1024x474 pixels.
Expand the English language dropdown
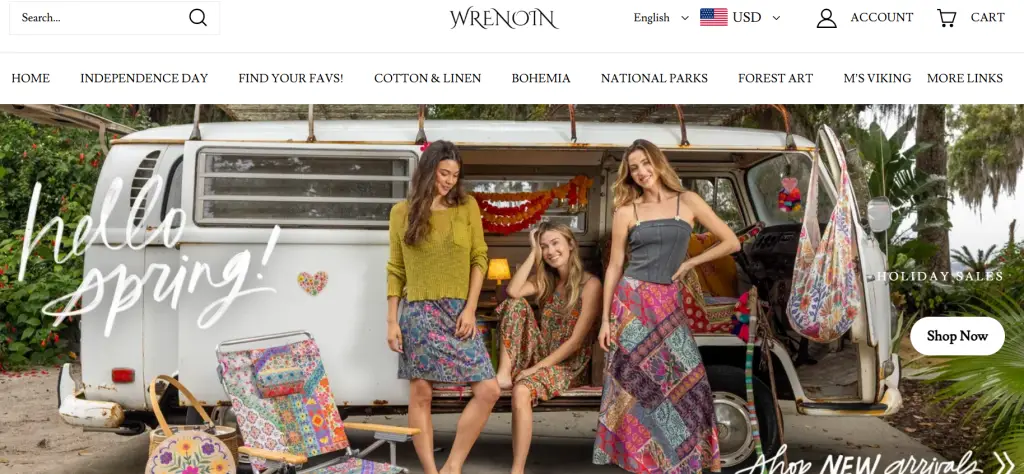(x=660, y=18)
